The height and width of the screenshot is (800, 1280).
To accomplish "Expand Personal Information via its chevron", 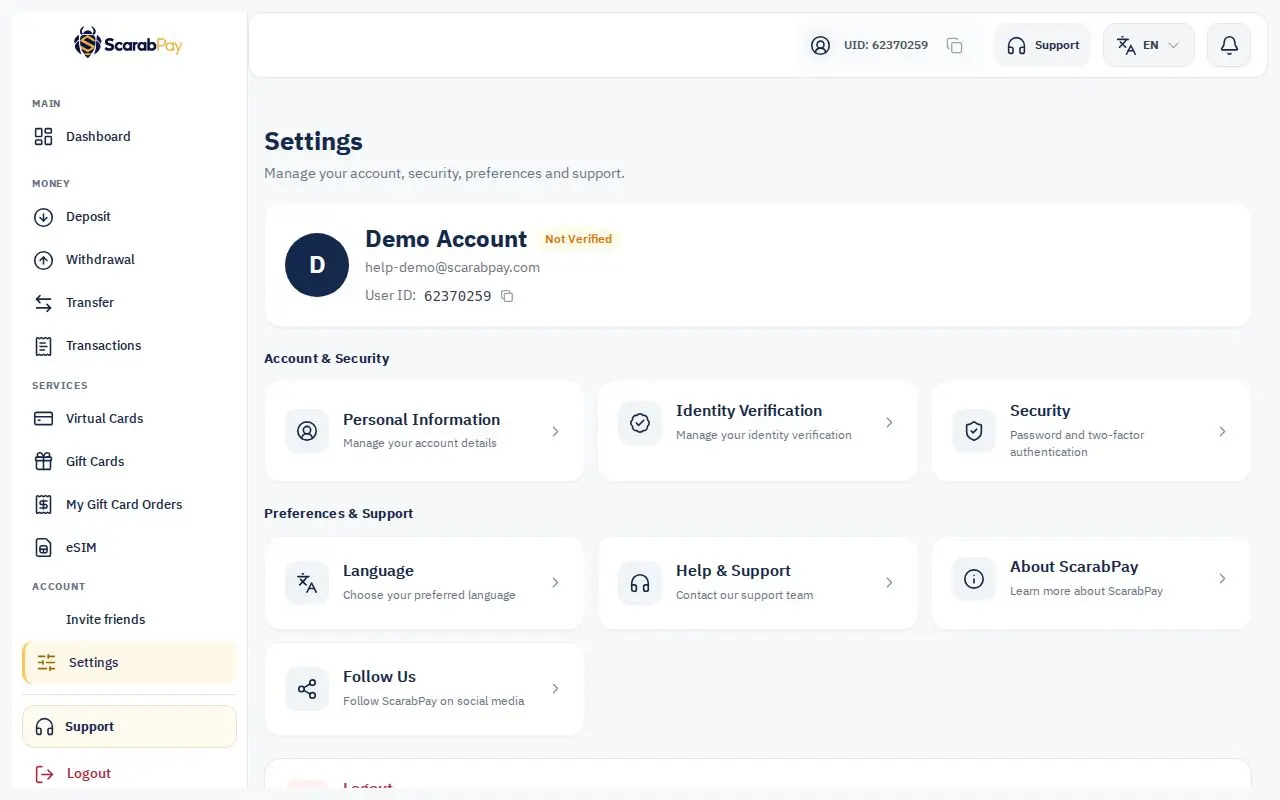I will (x=555, y=432).
